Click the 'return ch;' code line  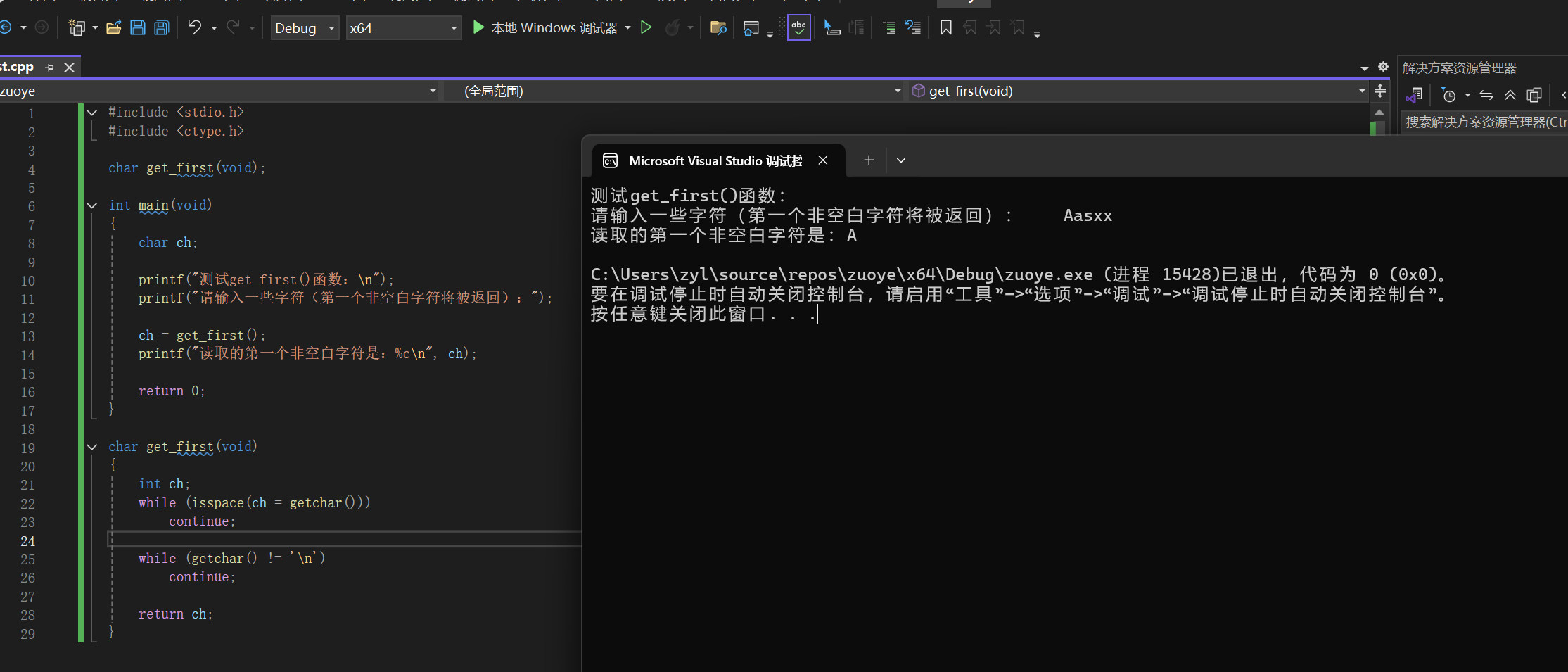[175, 614]
